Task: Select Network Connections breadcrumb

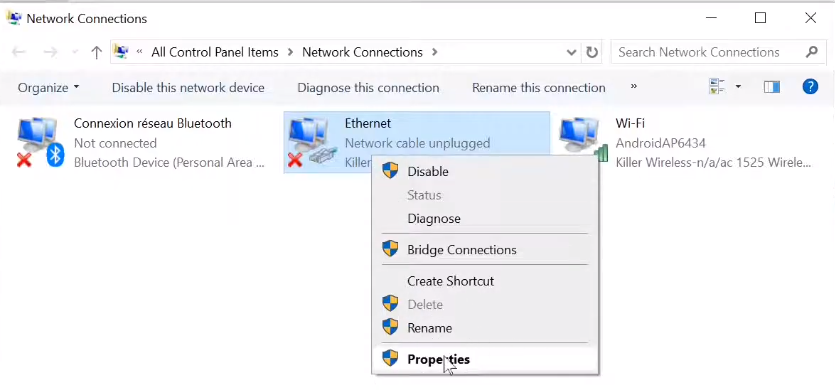Action: [362, 52]
